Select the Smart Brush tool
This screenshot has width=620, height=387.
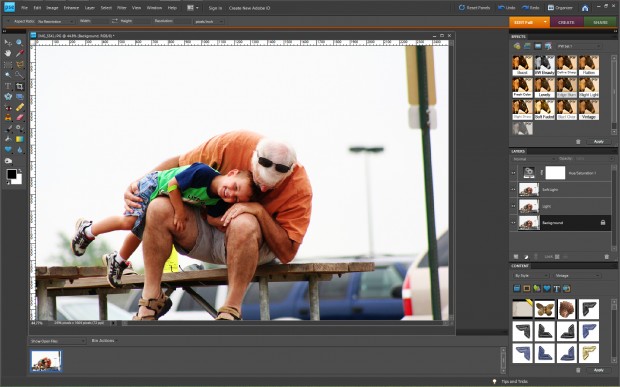(x=19, y=128)
